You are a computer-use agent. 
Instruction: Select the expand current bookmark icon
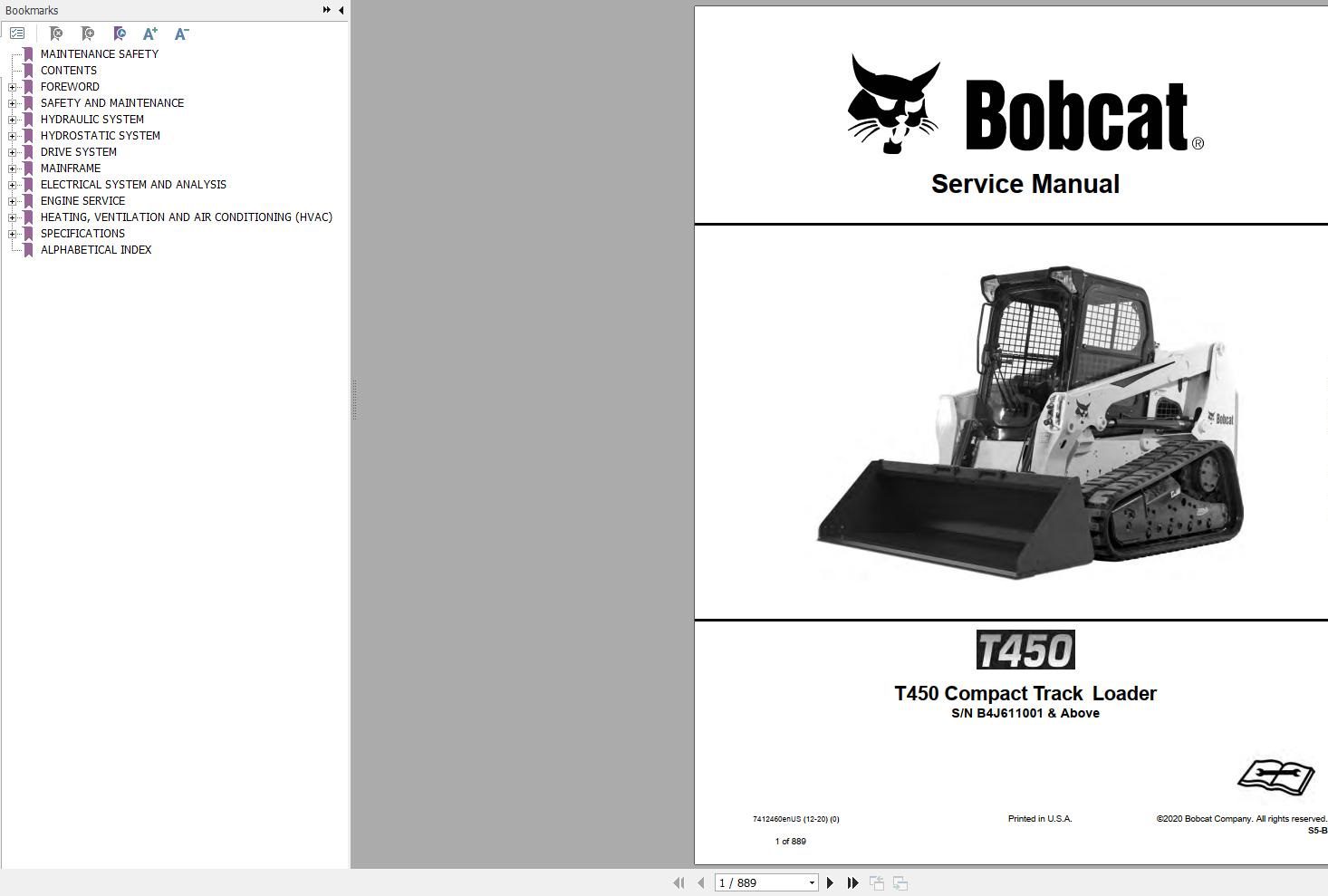pos(119,33)
